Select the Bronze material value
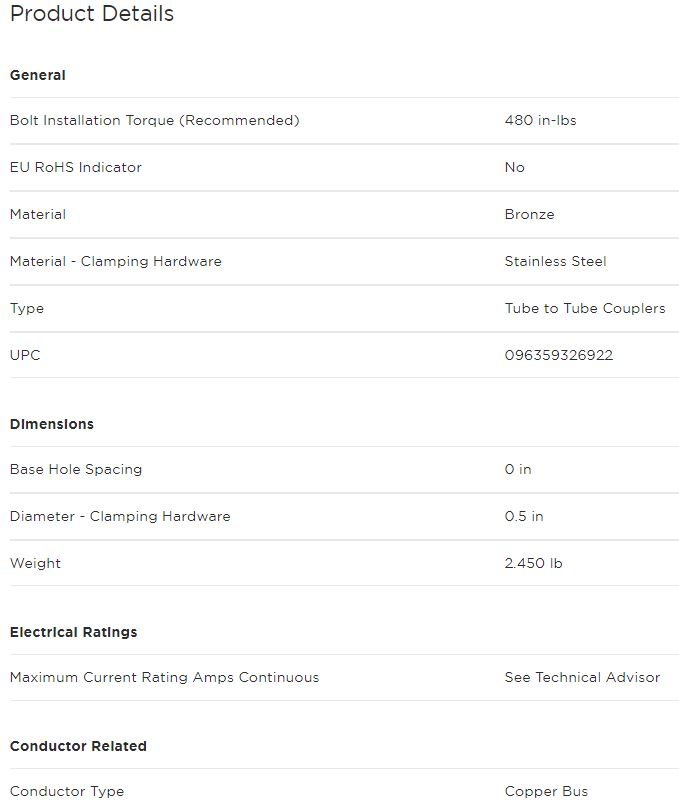The height and width of the screenshot is (810, 679). point(530,214)
